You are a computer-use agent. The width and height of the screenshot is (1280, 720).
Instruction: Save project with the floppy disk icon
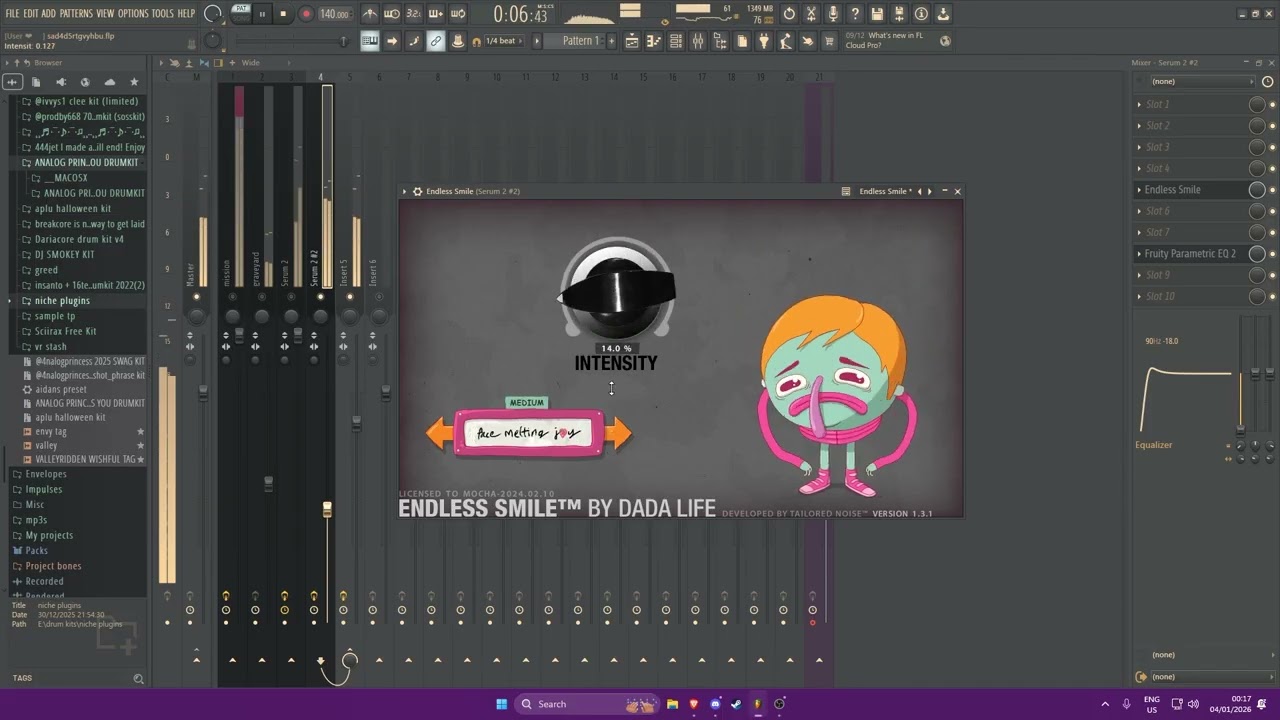click(877, 14)
